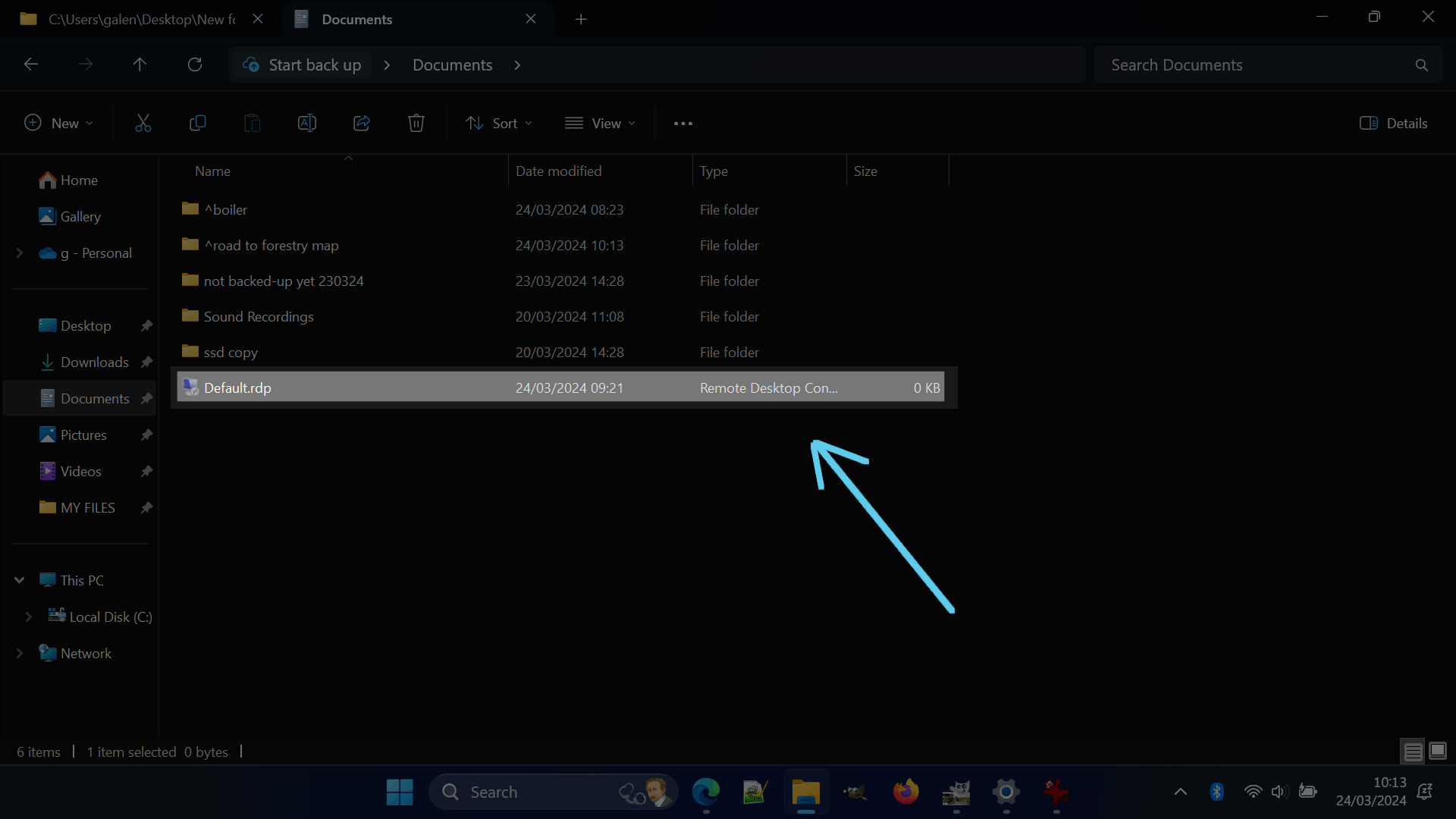
Task: Click the Rename icon in toolbar
Action: 306,123
